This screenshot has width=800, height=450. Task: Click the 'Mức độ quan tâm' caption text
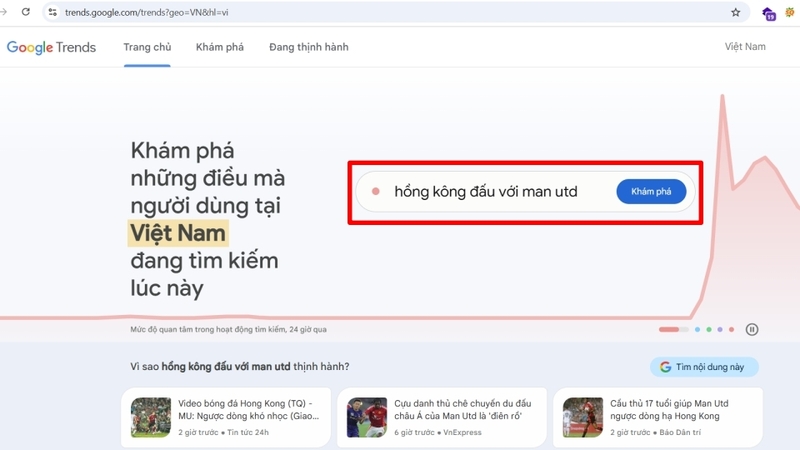point(228,330)
